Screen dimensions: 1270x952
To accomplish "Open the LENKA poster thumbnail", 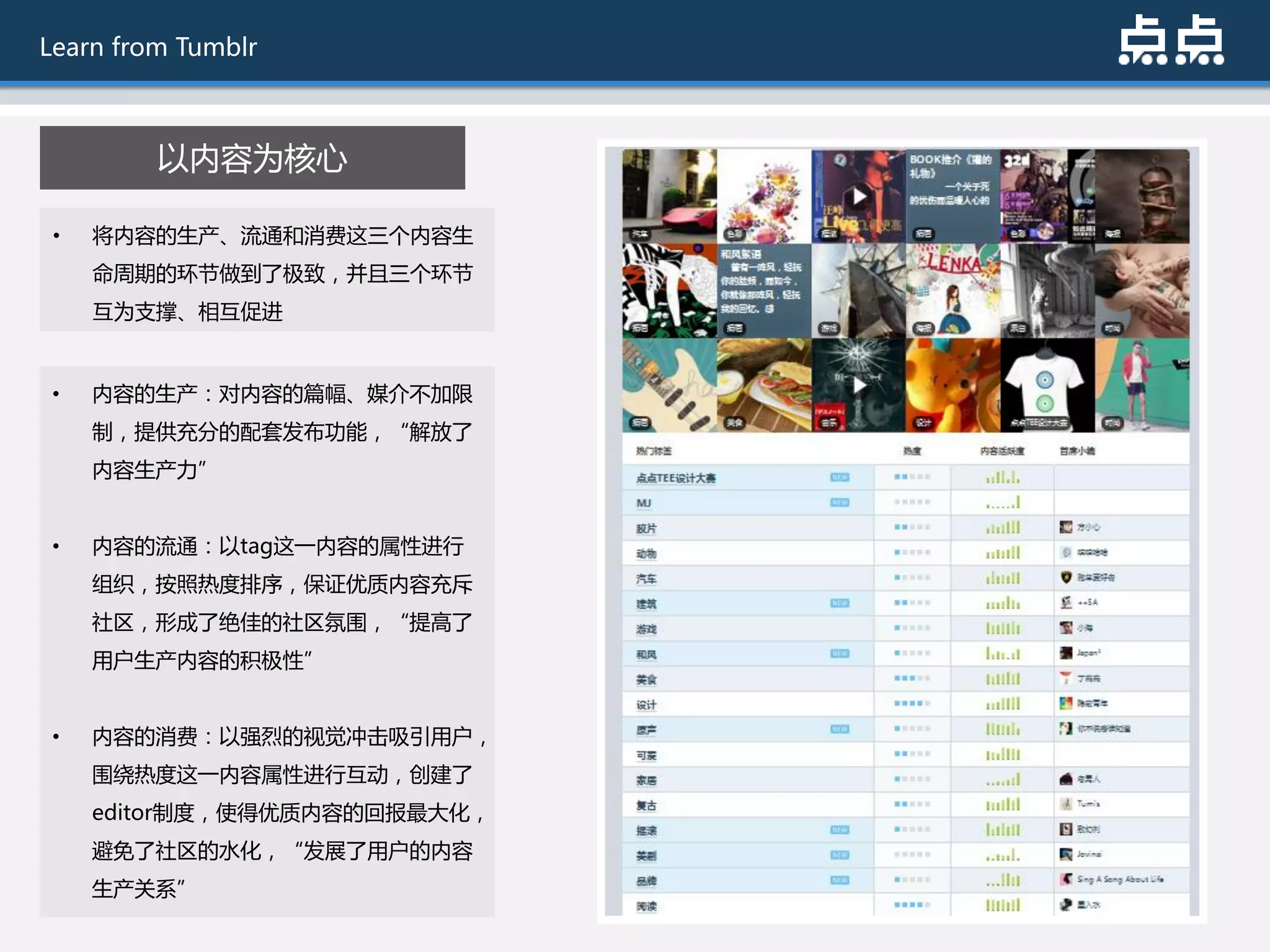I will pos(953,291).
